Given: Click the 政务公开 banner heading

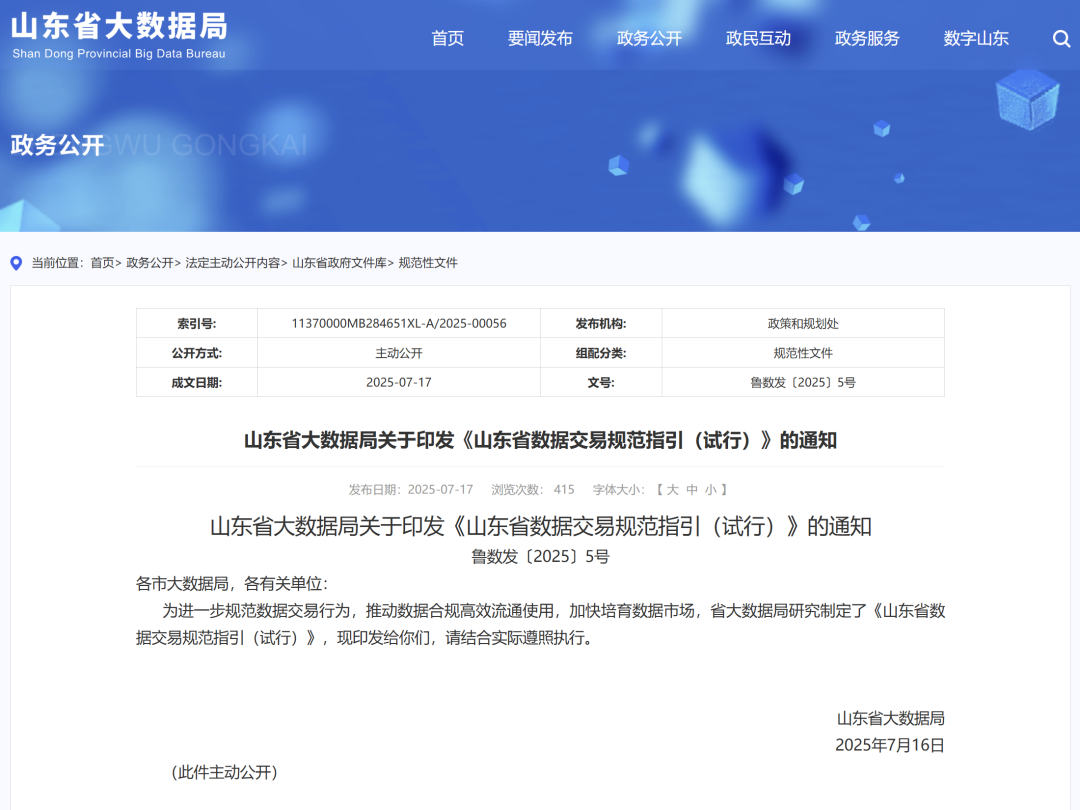Looking at the screenshot, I should point(55,144).
